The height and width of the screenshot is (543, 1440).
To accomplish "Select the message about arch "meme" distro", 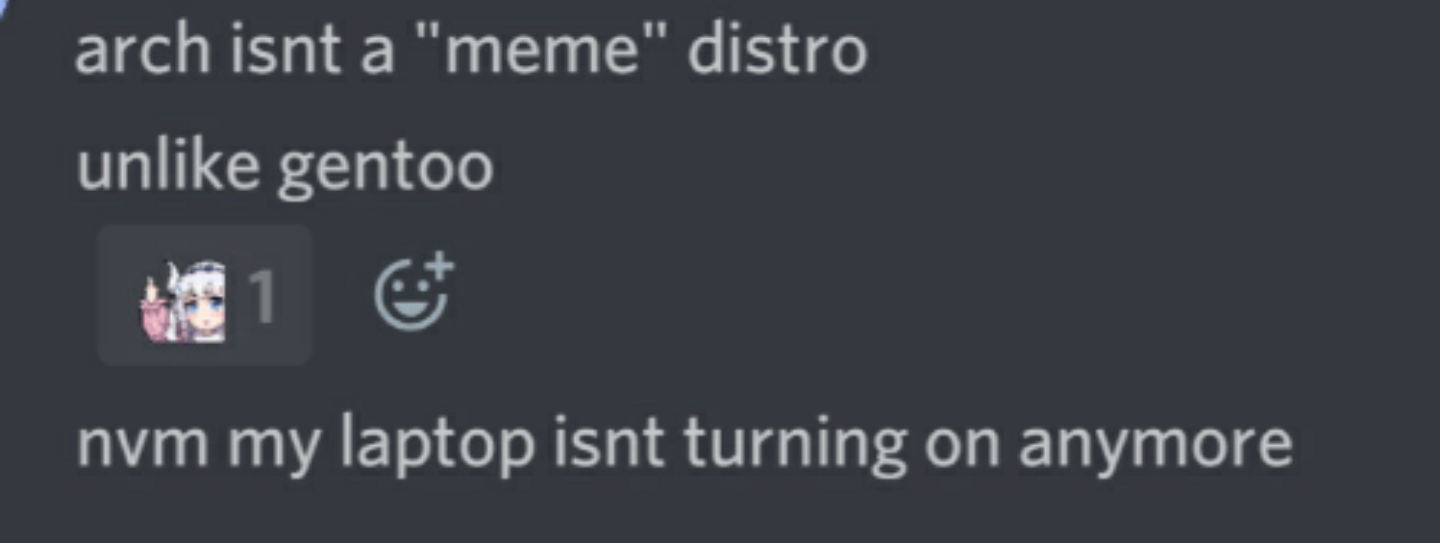I will tap(471, 51).
